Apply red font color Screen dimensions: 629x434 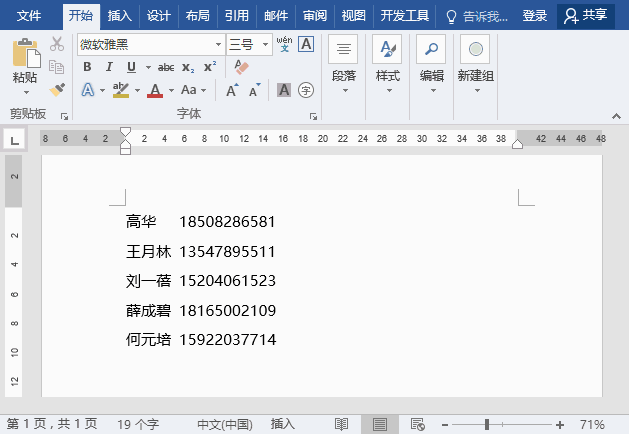(155, 90)
